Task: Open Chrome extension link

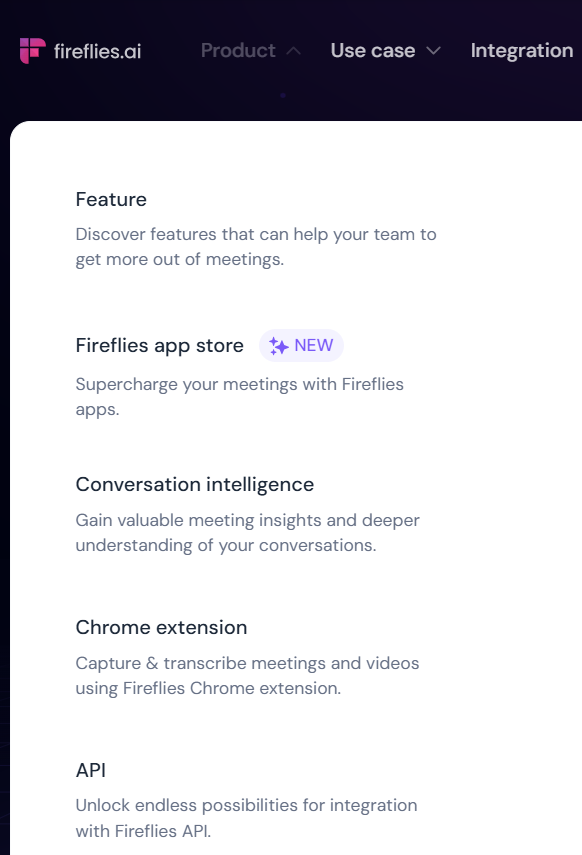Action: point(161,627)
